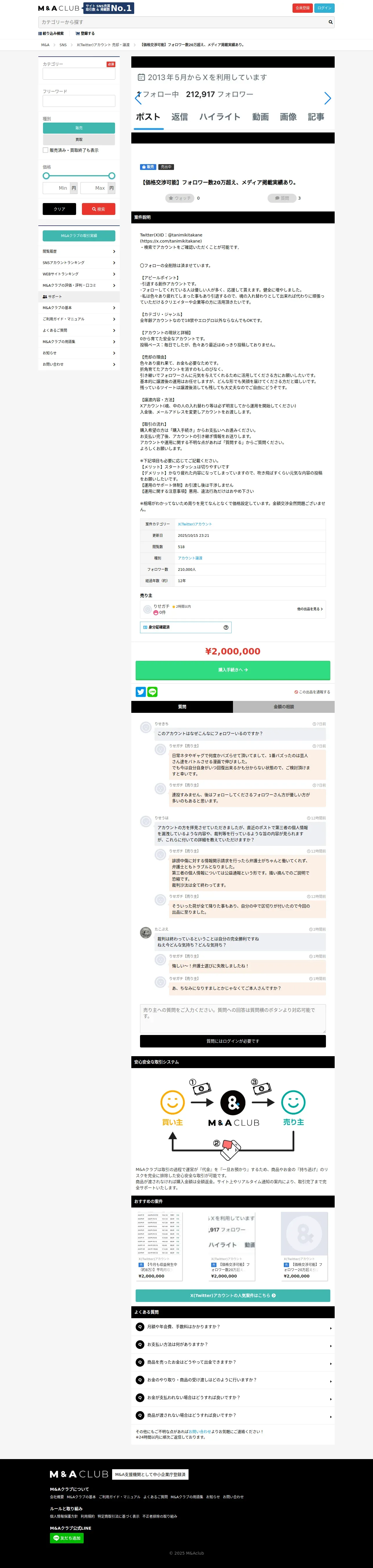
Task: Click the 会員登録 red button
Action: (302, 8)
